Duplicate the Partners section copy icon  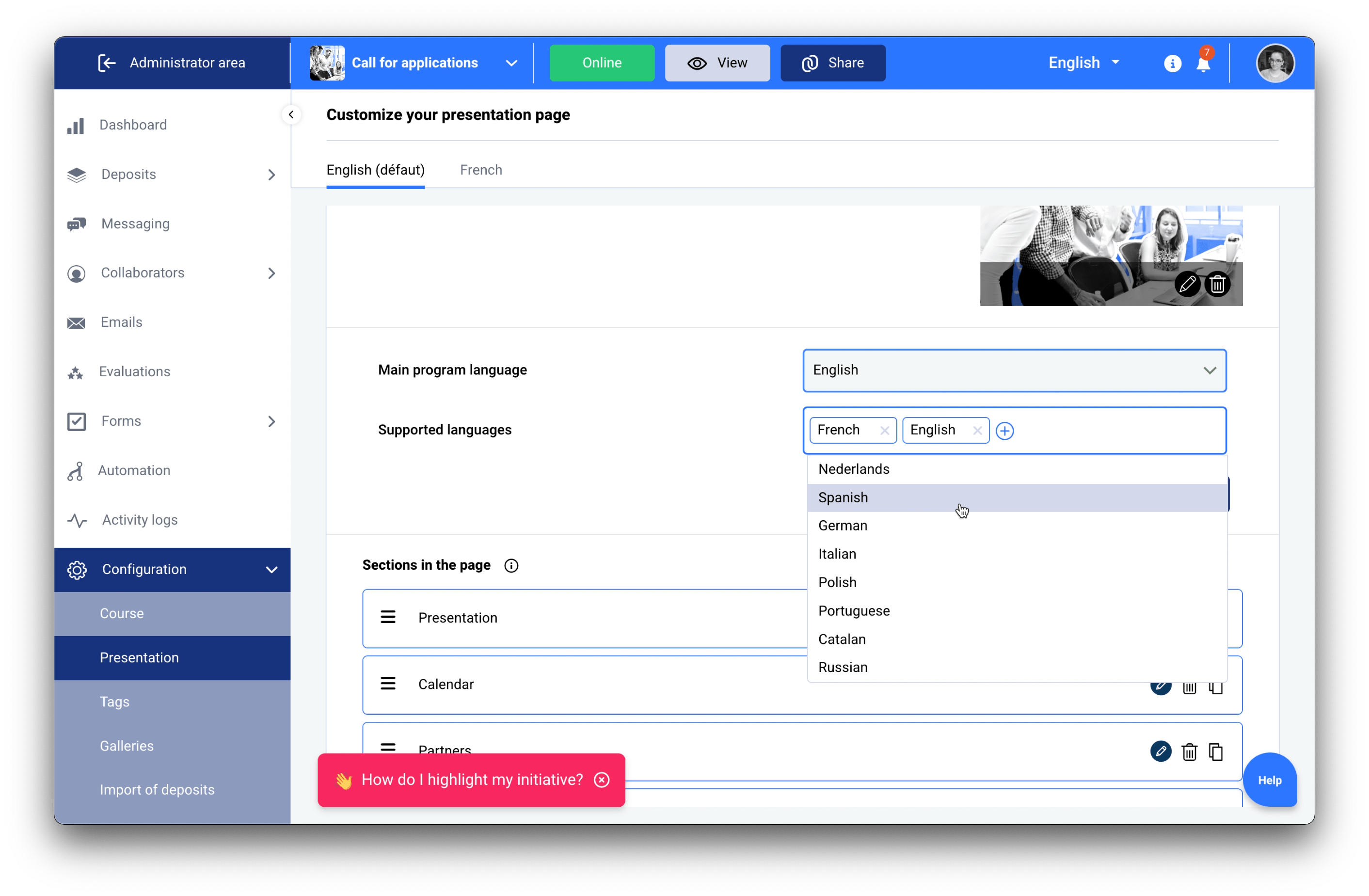(x=1215, y=752)
